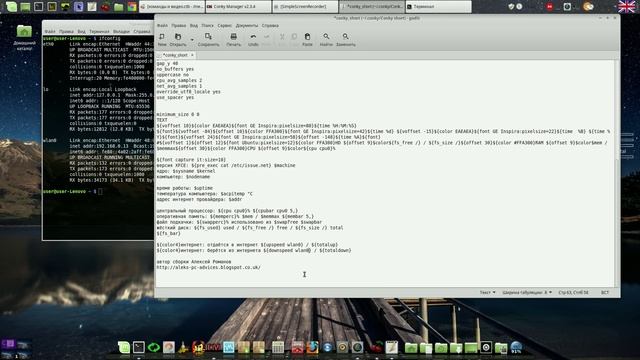Click the Find magnifier icon
The height and width of the screenshot is (360, 640).
(x=326, y=37)
